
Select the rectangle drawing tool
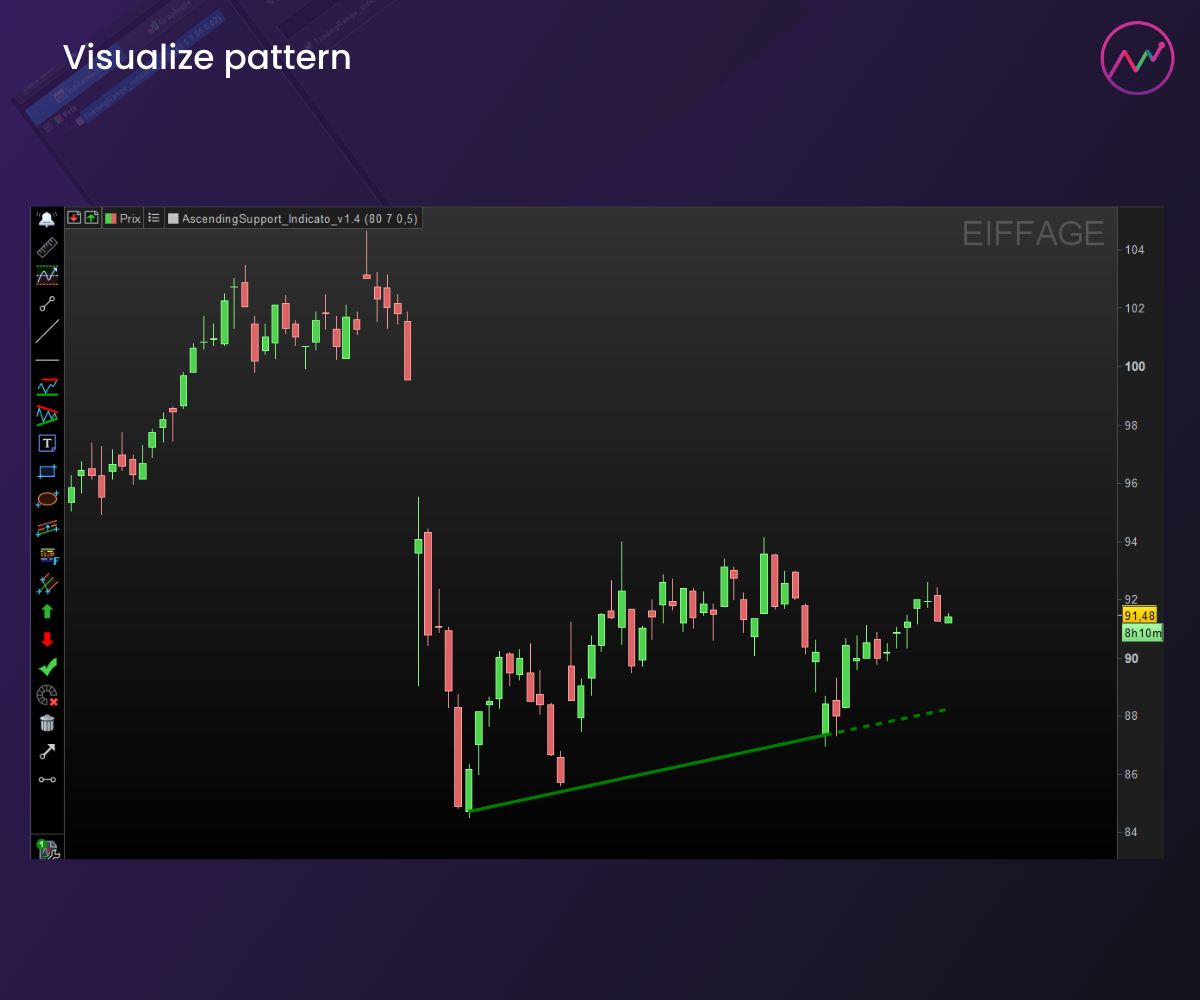(x=47, y=471)
